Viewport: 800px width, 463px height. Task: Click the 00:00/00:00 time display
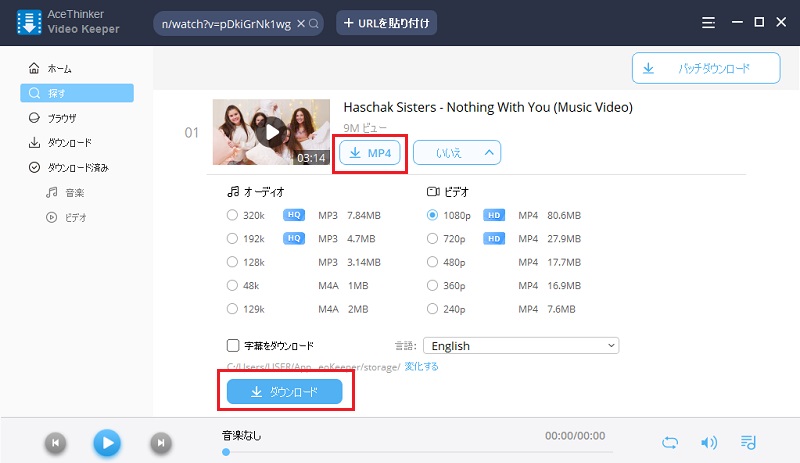coord(575,435)
